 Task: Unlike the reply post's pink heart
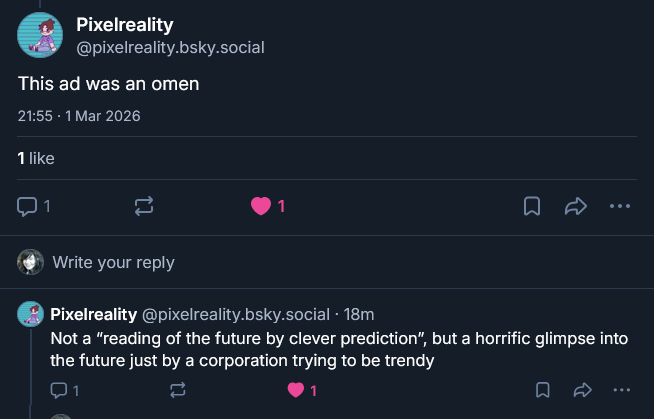[296, 390]
